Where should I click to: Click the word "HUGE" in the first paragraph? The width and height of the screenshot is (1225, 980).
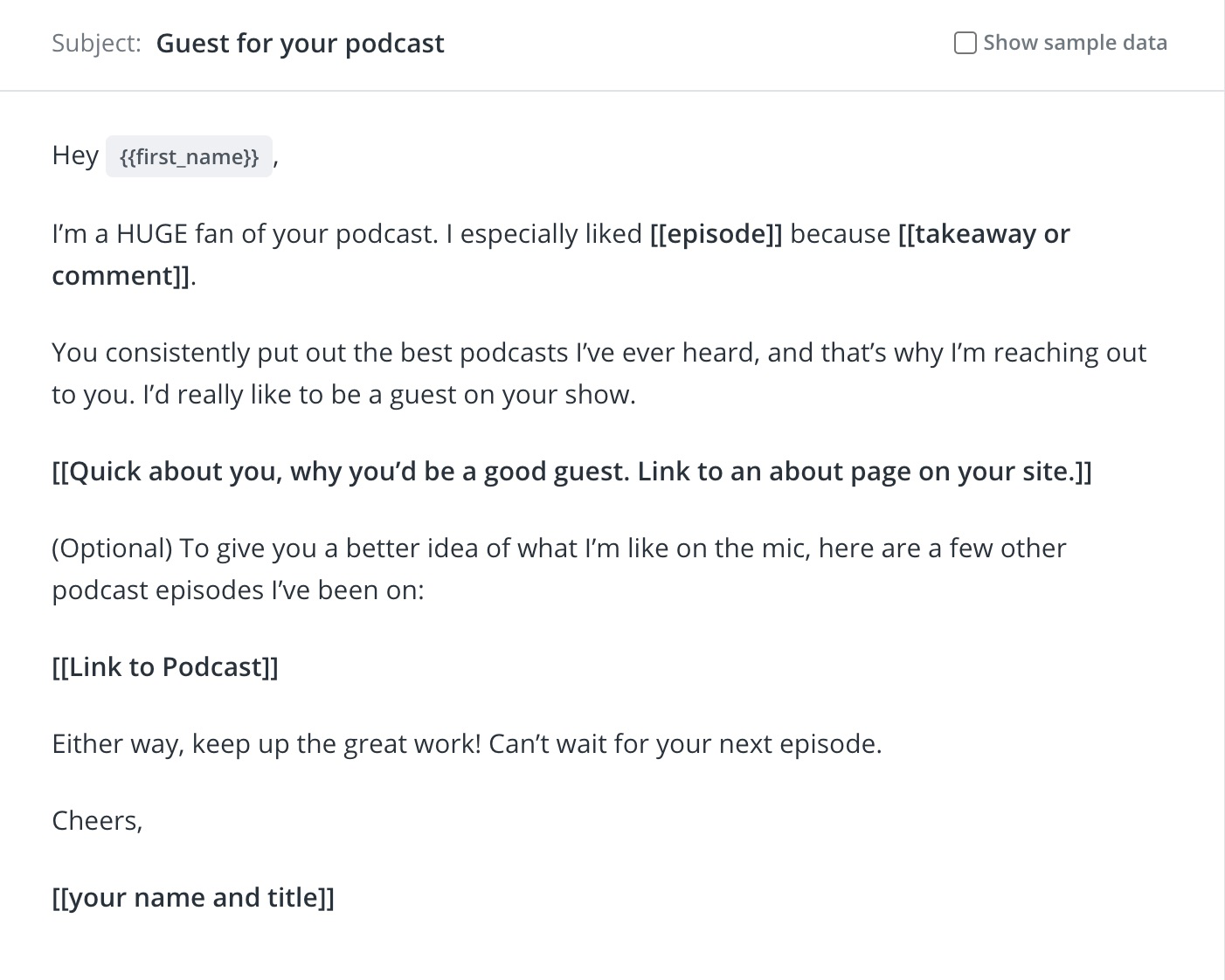click(152, 234)
